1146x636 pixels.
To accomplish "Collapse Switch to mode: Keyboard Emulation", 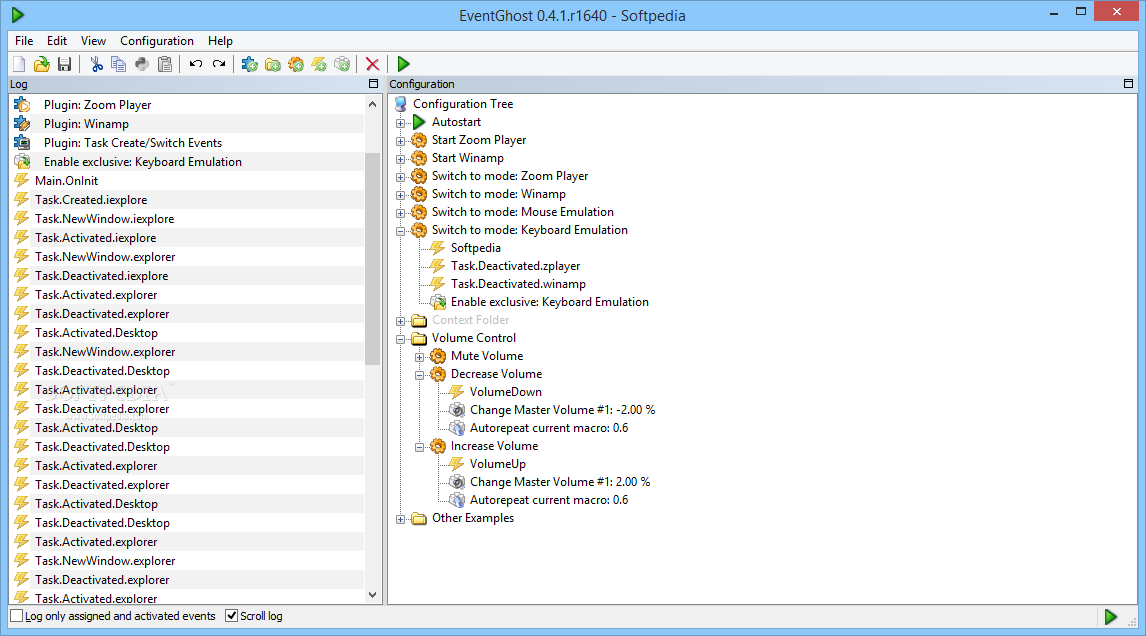I will (401, 231).
